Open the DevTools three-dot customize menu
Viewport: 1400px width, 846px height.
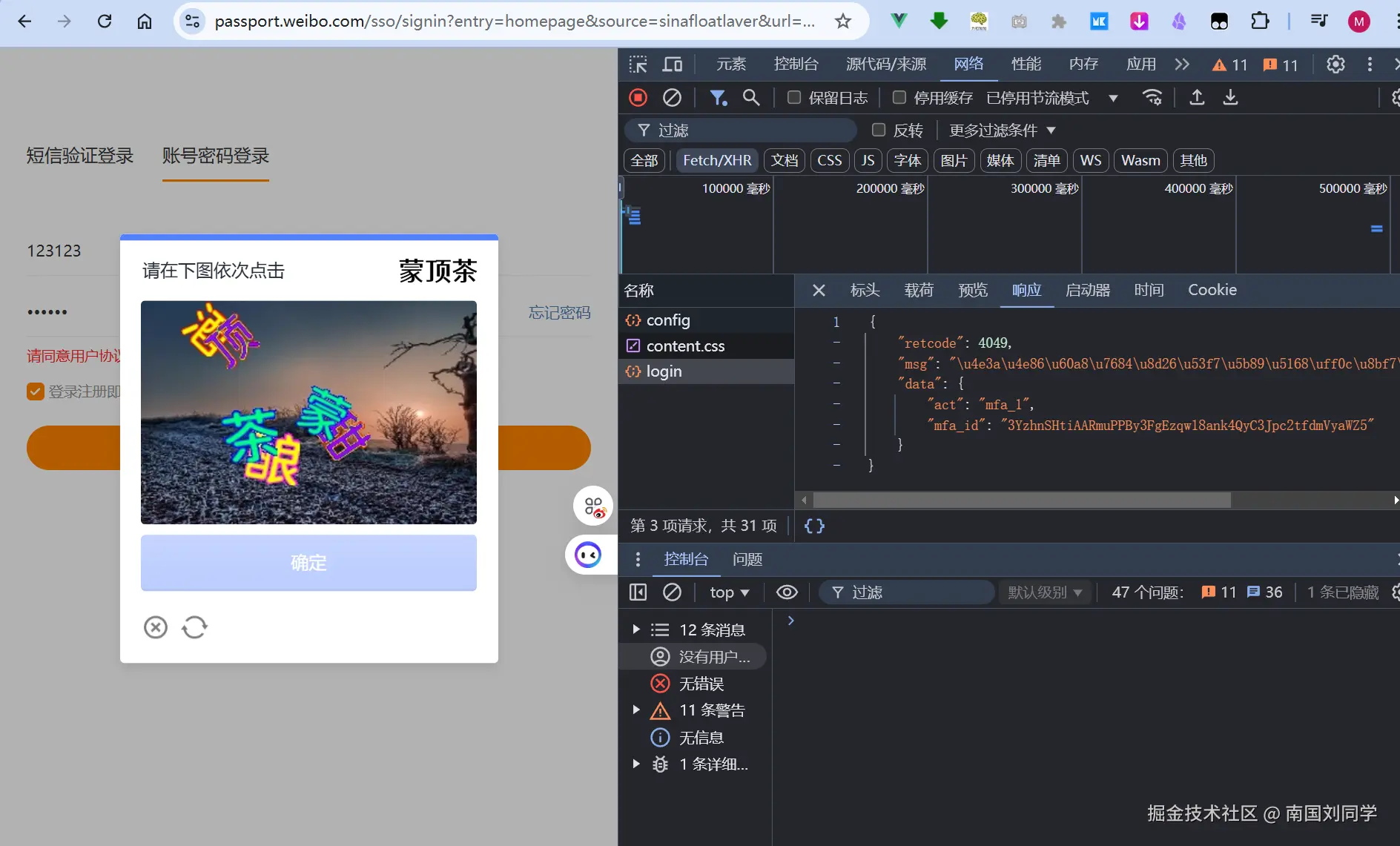tap(1370, 65)
